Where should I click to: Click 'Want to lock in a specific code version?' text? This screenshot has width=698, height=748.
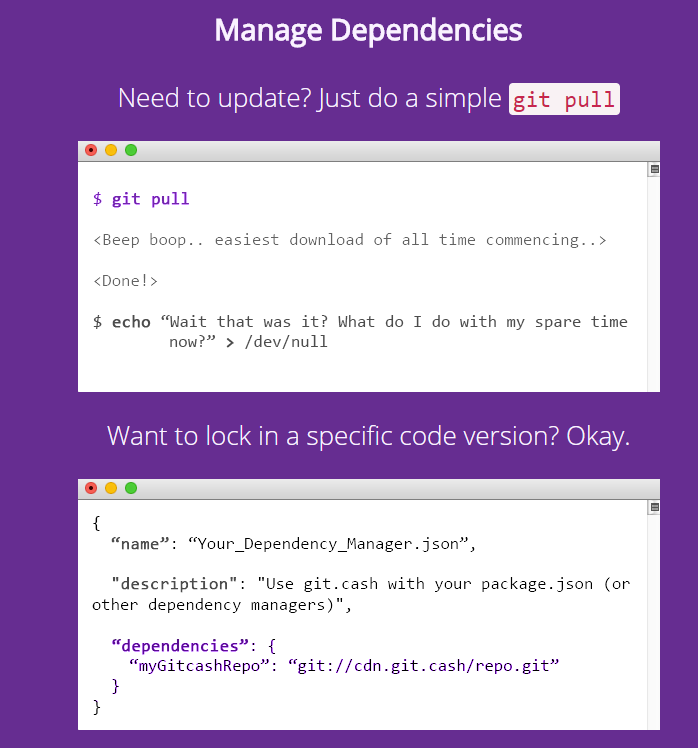point(333,436)
